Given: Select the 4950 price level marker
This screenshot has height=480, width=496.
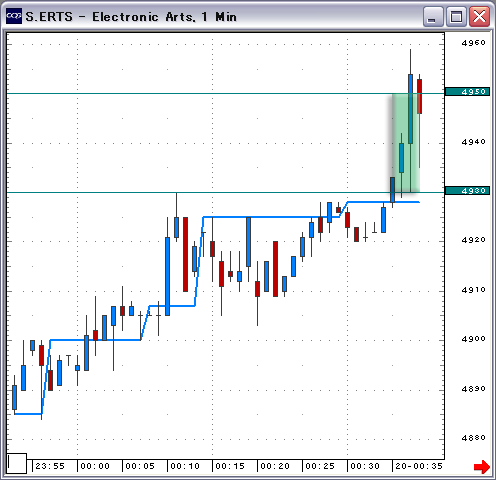Looking at the screenshot, I should (467, 92).
